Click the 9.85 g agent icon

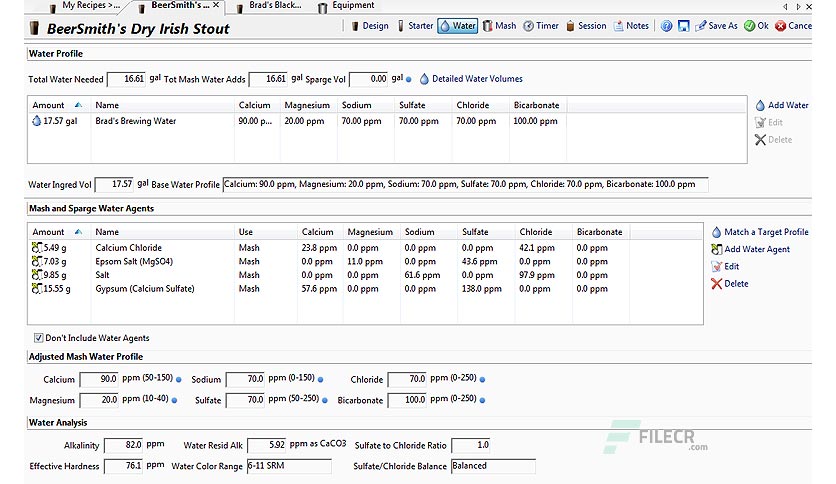pos(36,275)
